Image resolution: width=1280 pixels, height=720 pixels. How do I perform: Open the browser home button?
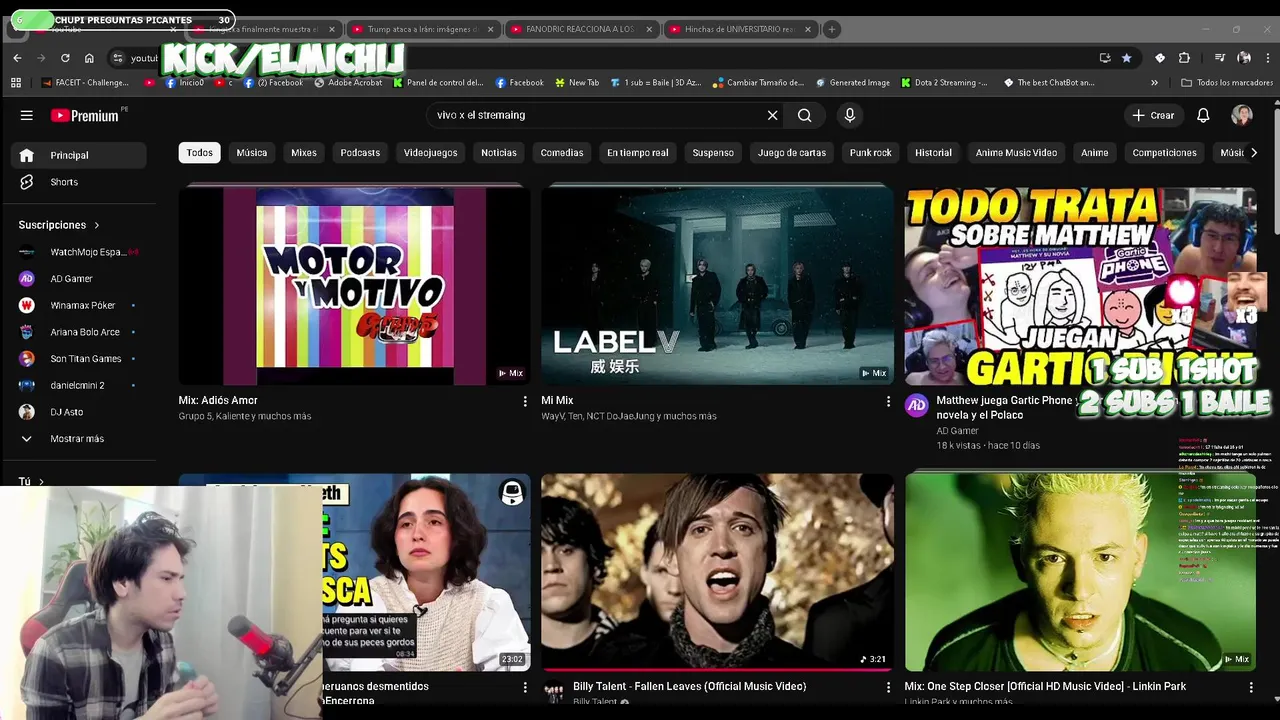(x=89, y=58)
